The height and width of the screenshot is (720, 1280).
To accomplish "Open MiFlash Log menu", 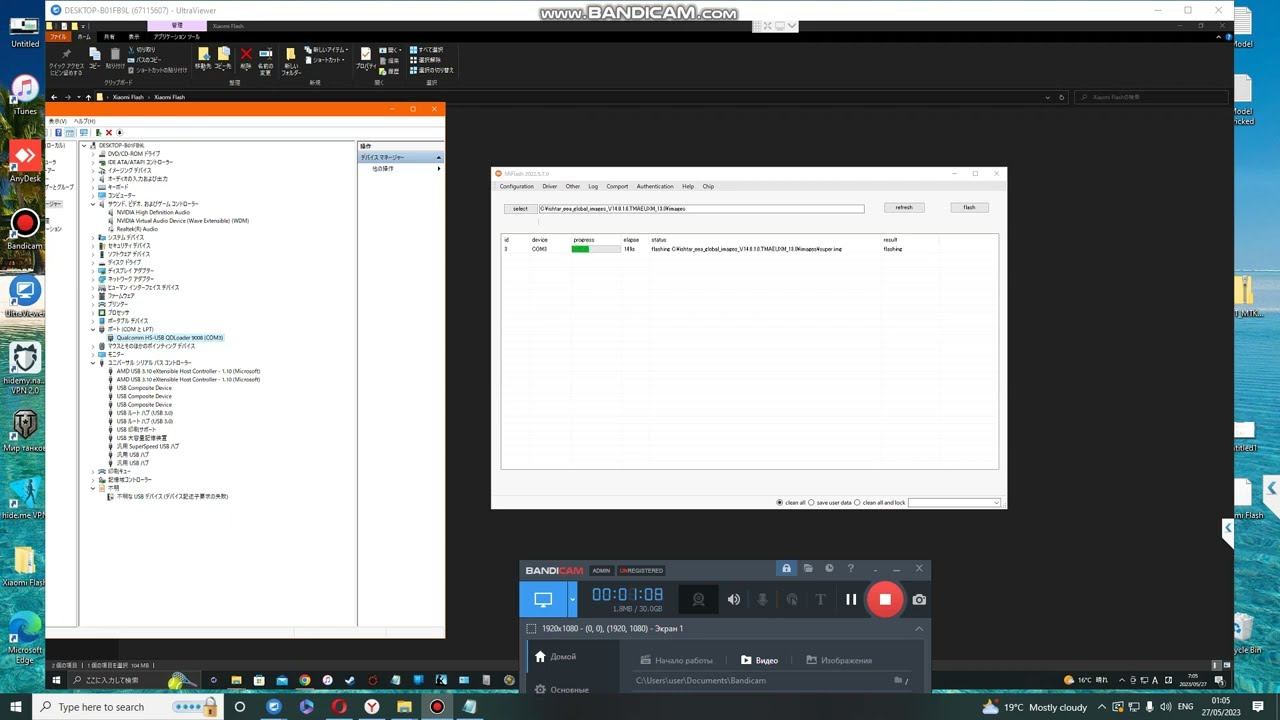I will click(593, 186).
